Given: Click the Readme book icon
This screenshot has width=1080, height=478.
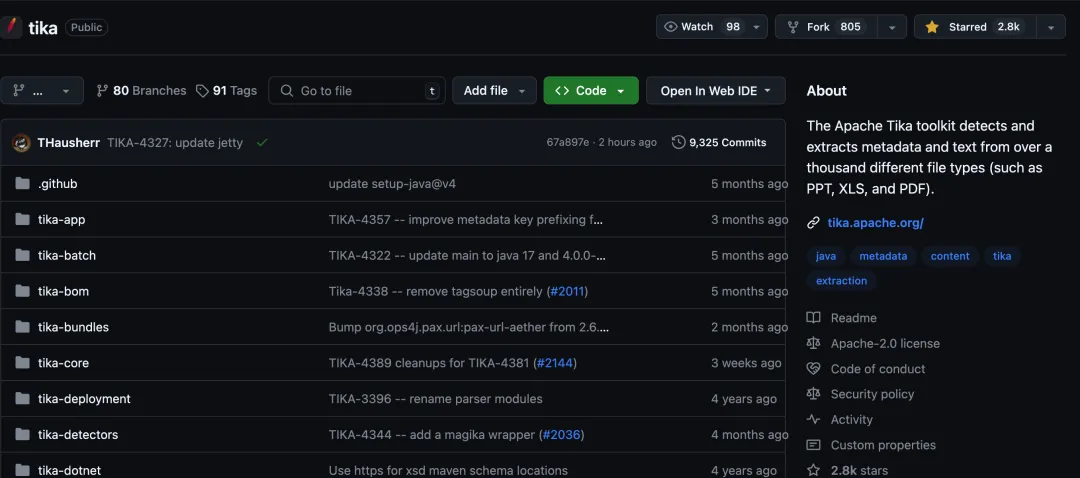Looking at the screenshot, I should tap(813, 318).
